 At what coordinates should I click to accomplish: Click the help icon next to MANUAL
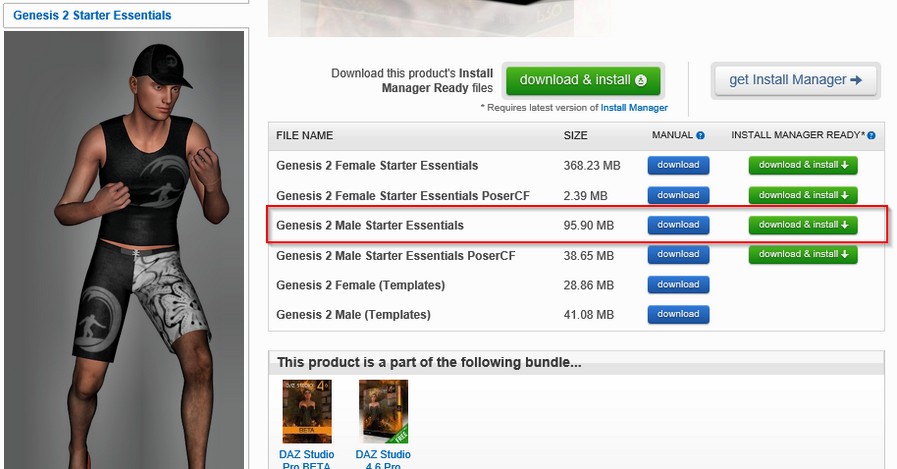click(x=700, y=136)
